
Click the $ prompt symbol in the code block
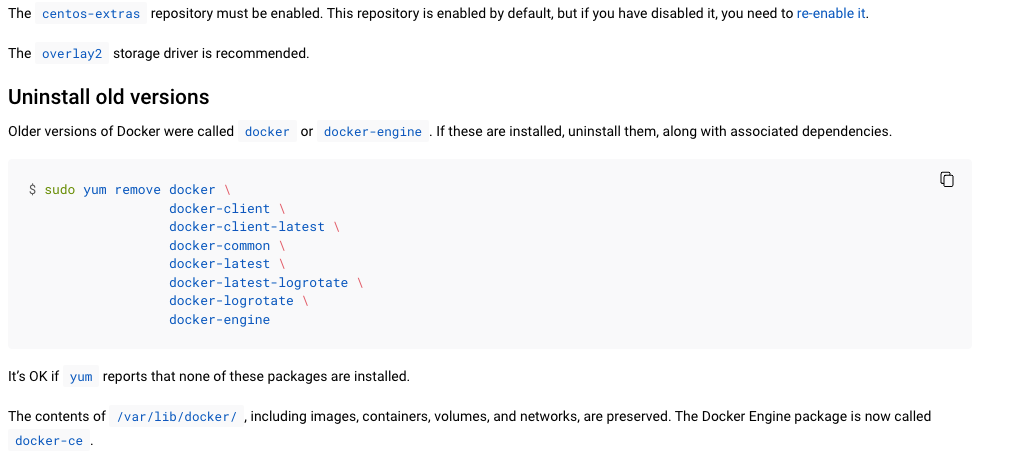tap(33, 190)
